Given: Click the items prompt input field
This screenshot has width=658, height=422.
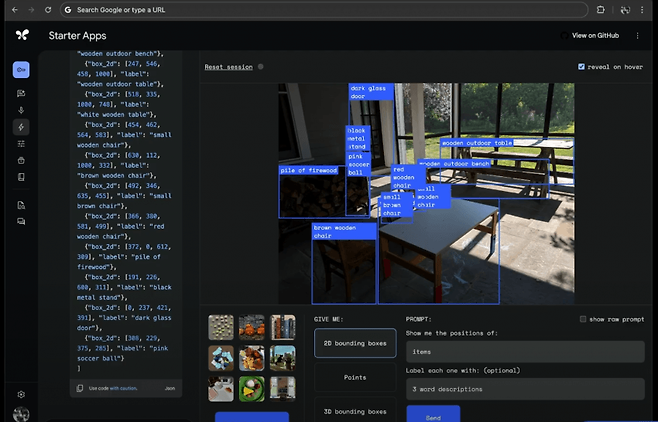Looking at the screenshot, I should [524, 352].
